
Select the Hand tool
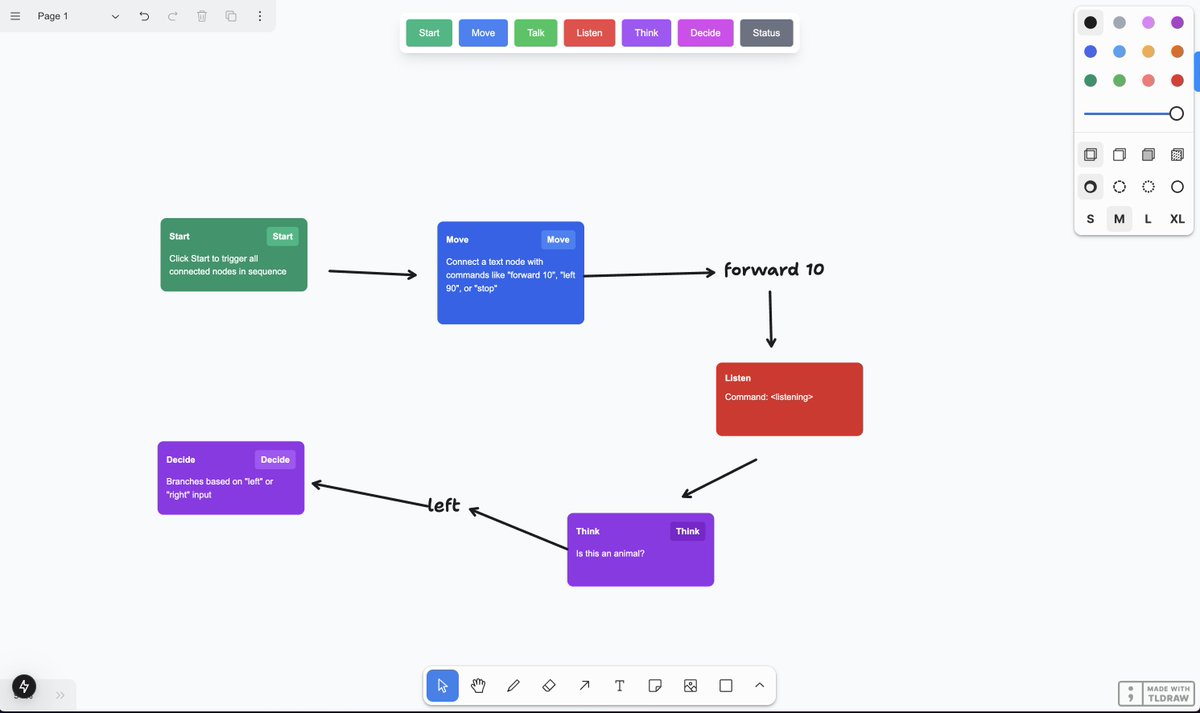[x=478, y=685]
